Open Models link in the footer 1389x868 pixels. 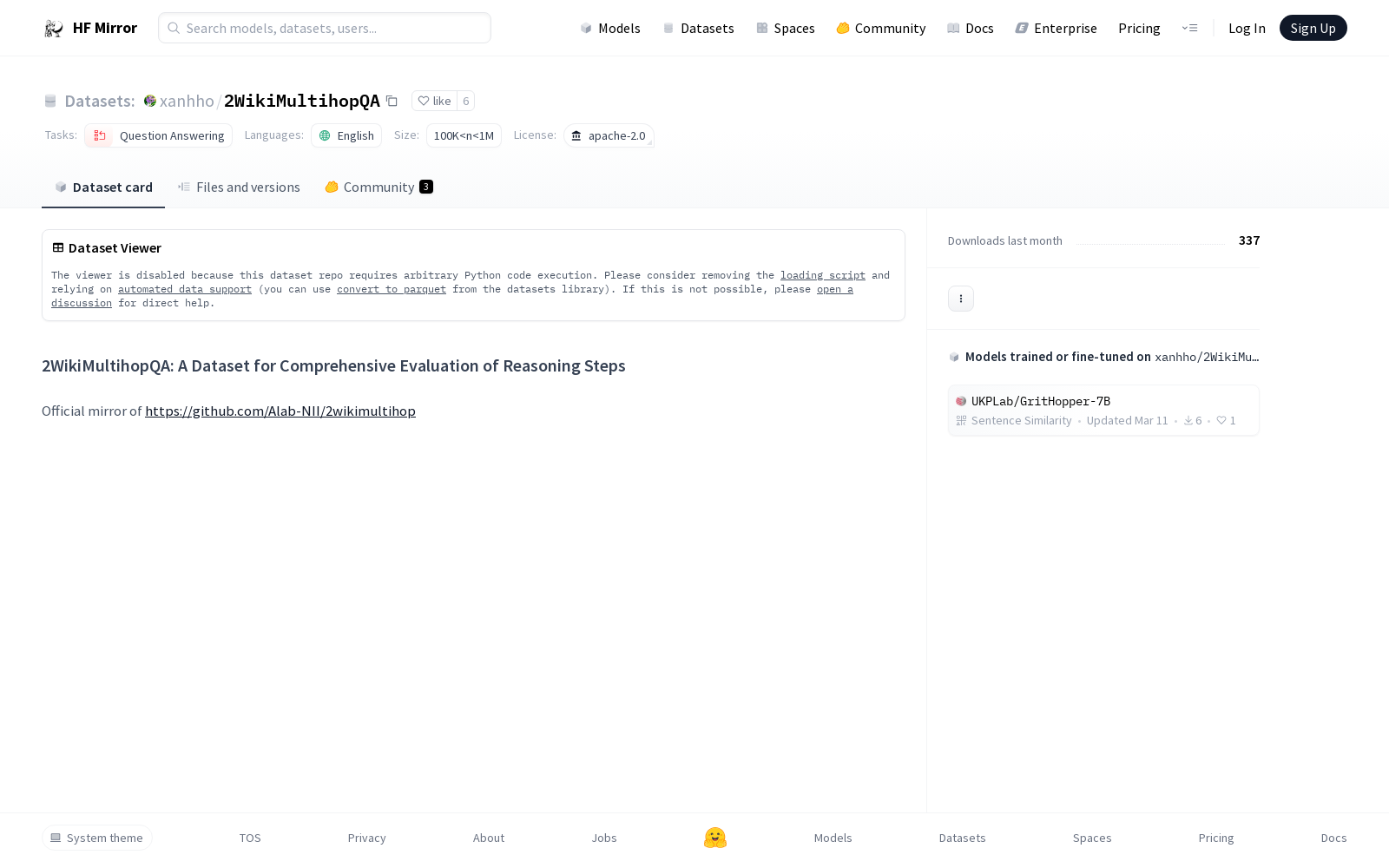[833, 838]
